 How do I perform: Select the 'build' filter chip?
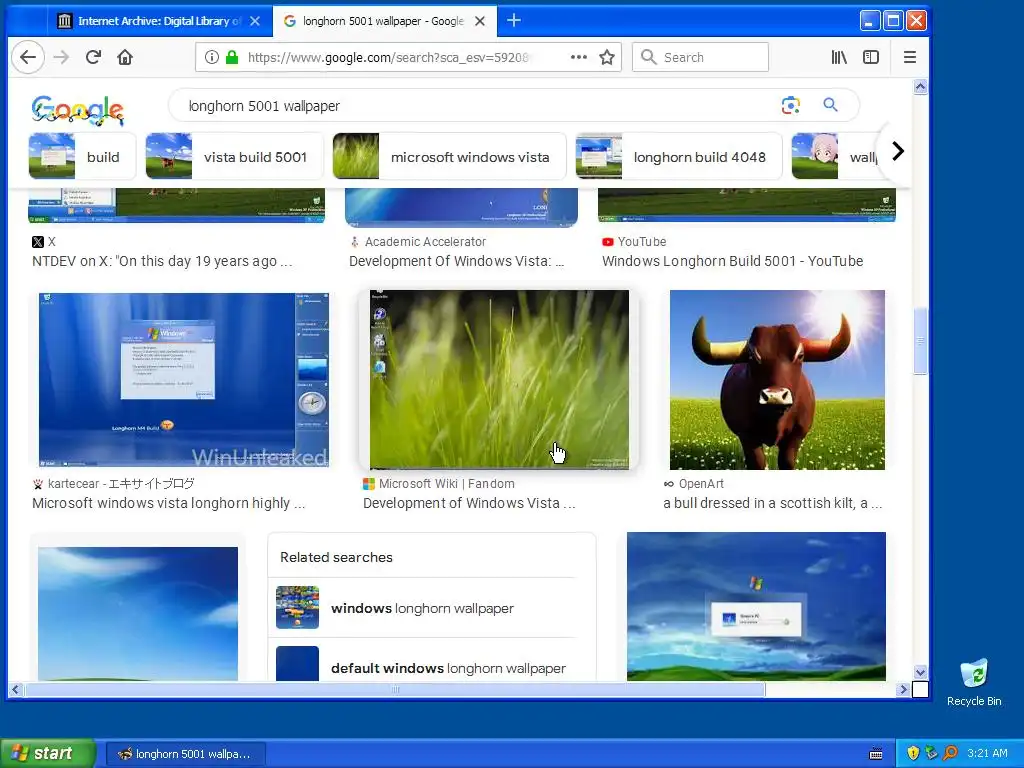point(82,157)
